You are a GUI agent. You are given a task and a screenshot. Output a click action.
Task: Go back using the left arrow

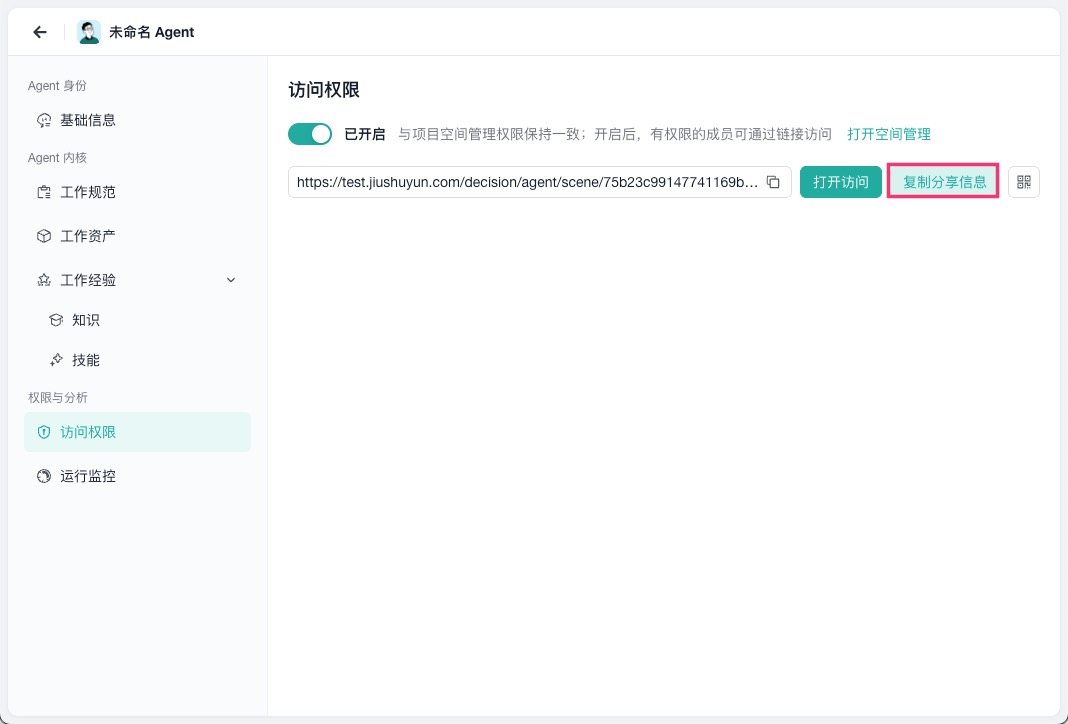[x=40, y=32]
